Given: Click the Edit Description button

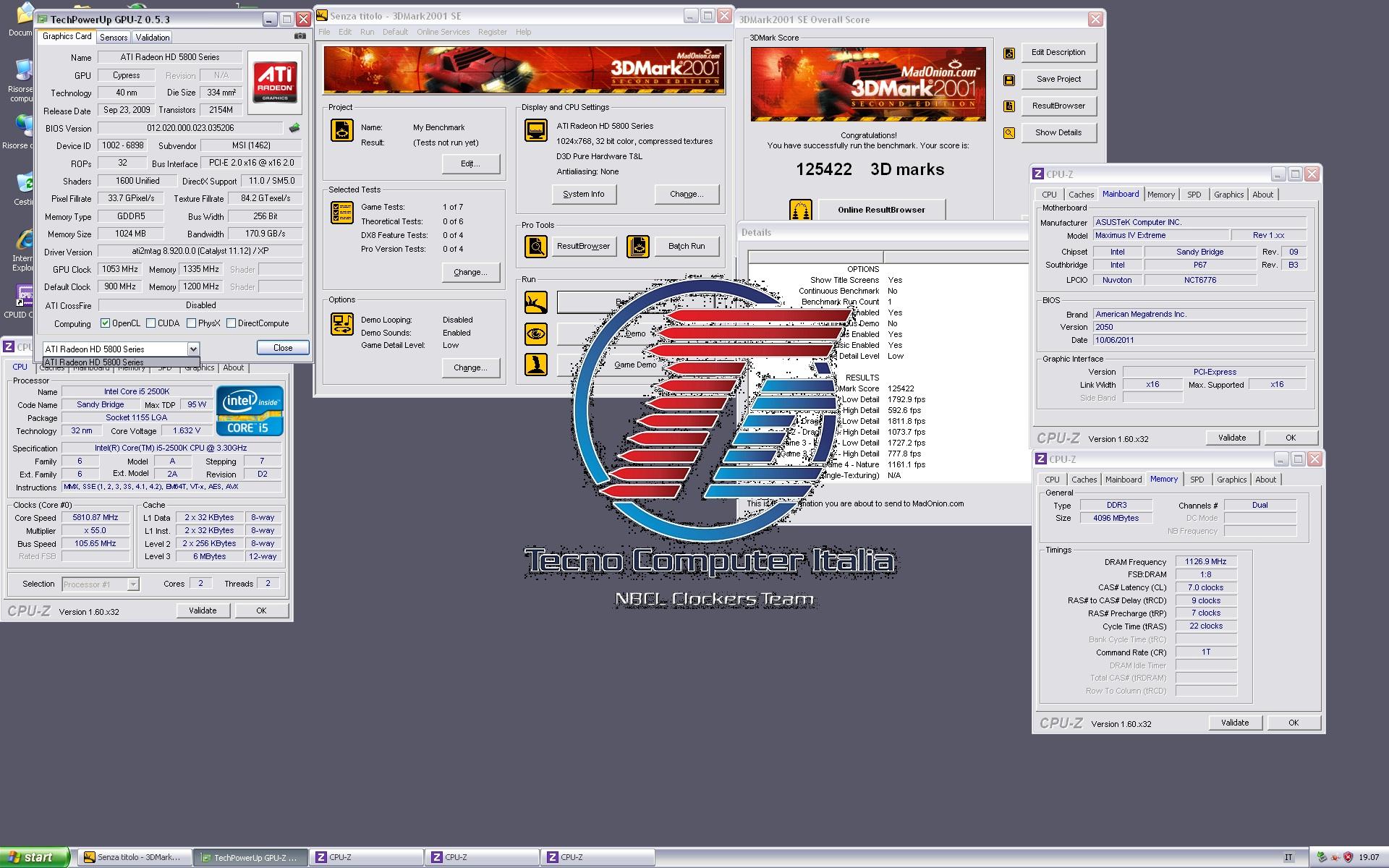Looking at the screenshot, I should (x=1058, y=52).
